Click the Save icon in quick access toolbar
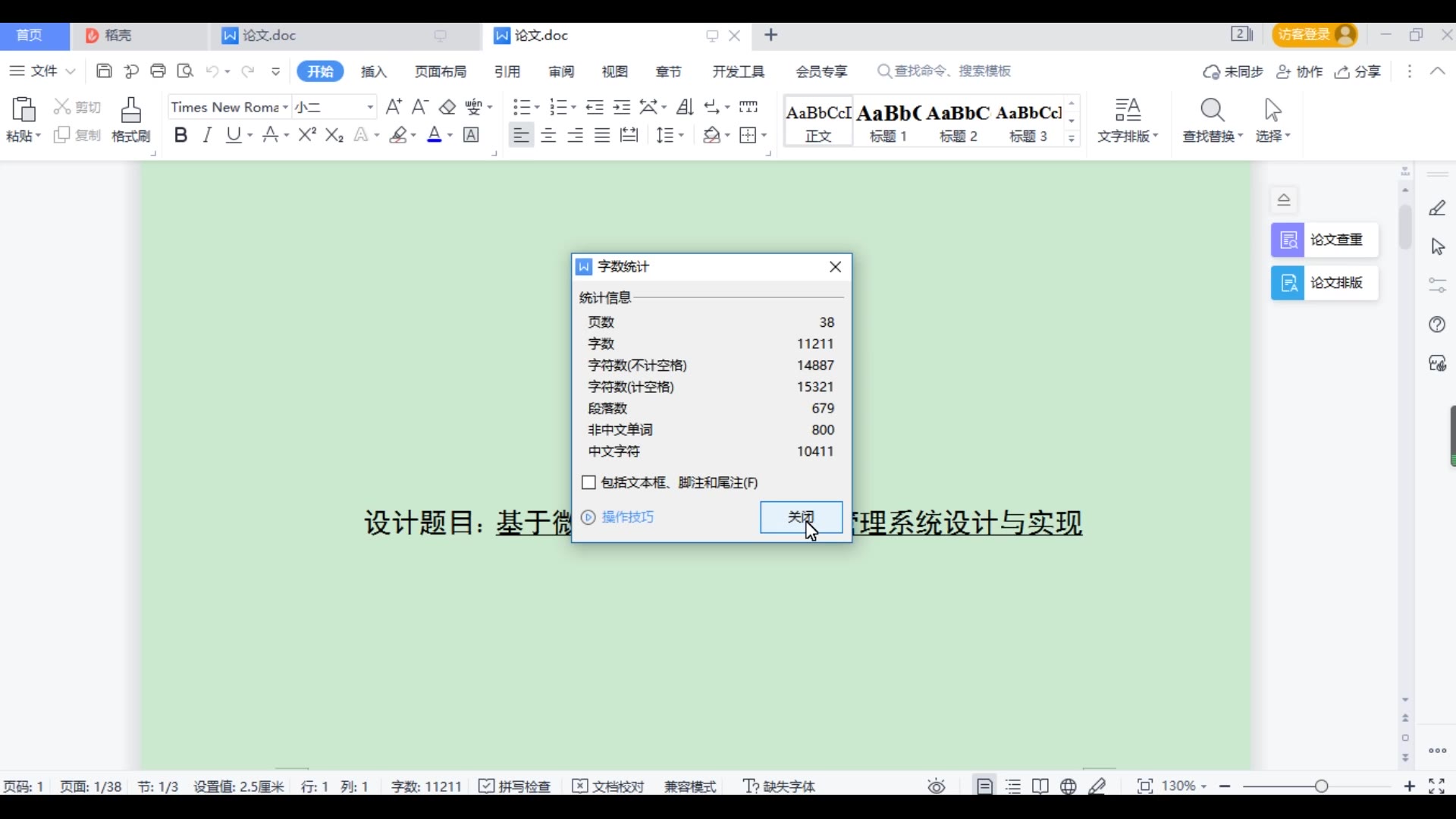Screen dimensions: 1456x819 tap(104, 71)
